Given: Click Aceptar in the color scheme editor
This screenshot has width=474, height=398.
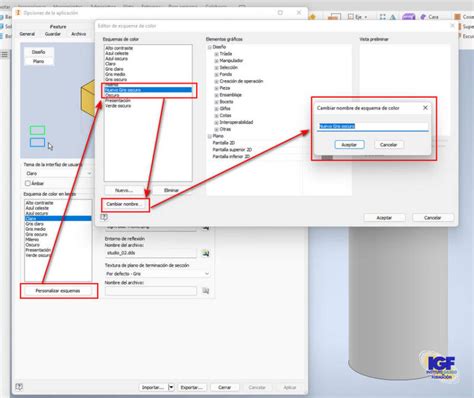Looking at the screenshot, I should (x=384, y=218).
